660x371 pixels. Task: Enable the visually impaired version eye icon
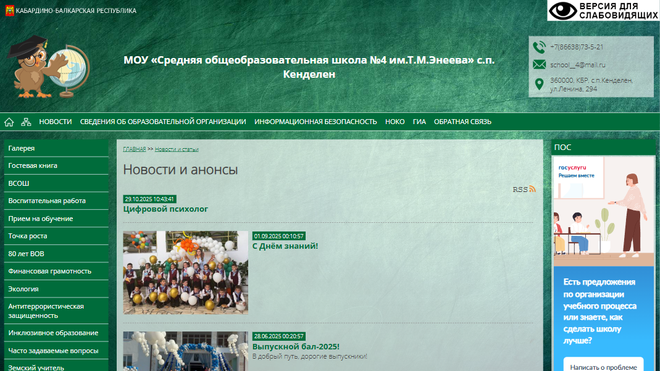563,11
